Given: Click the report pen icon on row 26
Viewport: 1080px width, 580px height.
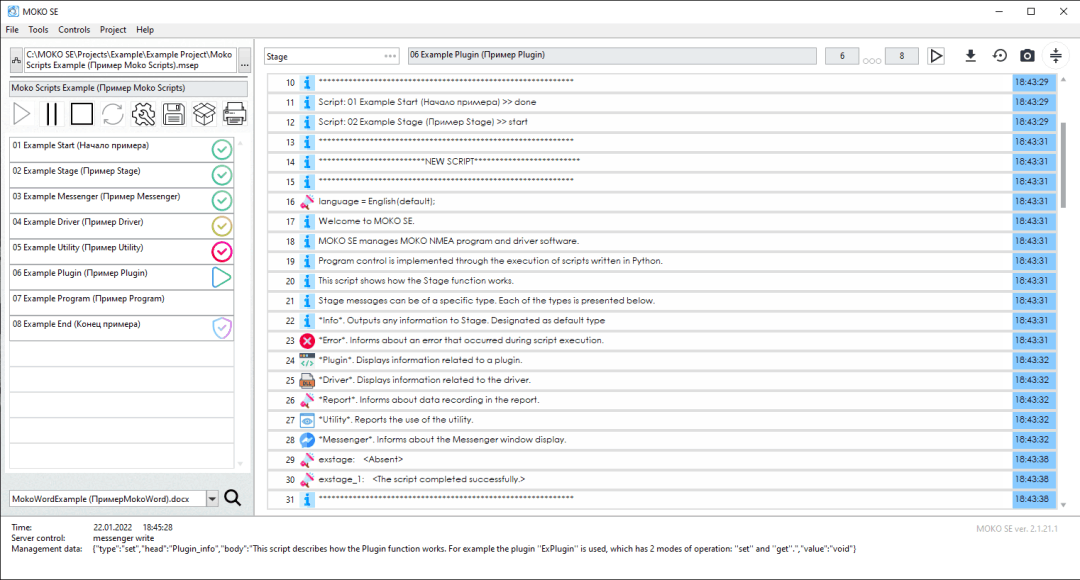Looking at the screenshot, I should click(307, 400).
